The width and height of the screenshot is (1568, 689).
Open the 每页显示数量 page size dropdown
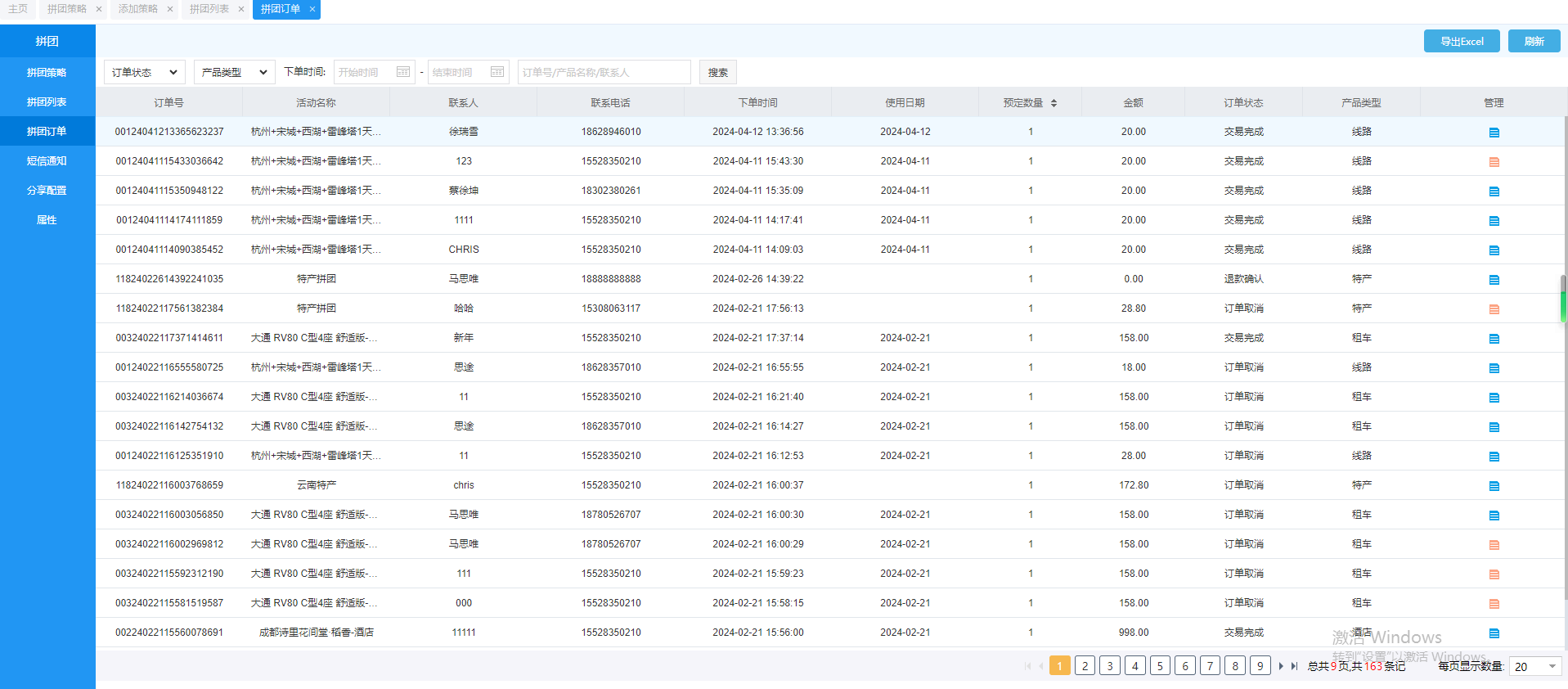pyautogui.click(x=1534, y=666)
